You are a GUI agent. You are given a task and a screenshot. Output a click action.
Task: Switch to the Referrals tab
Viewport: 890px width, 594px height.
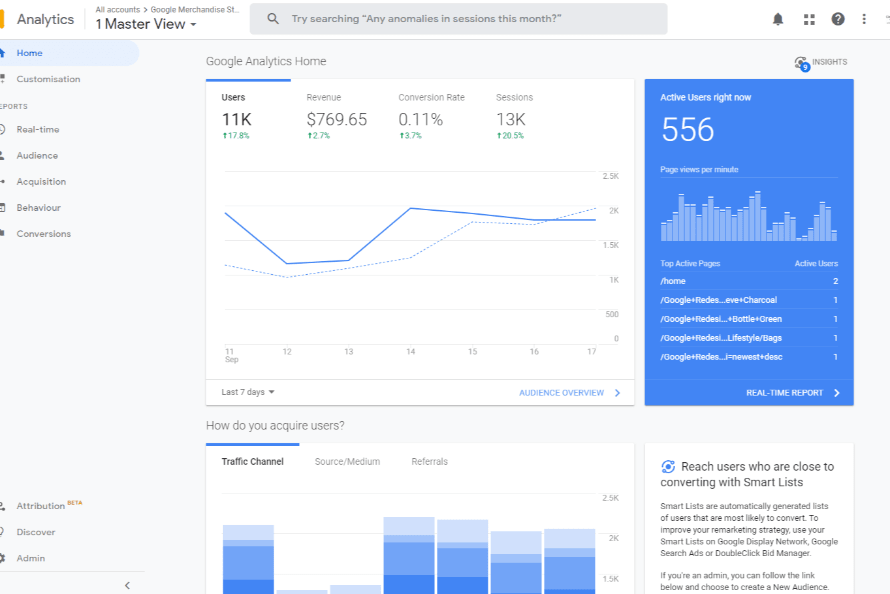tap(429, 462)
